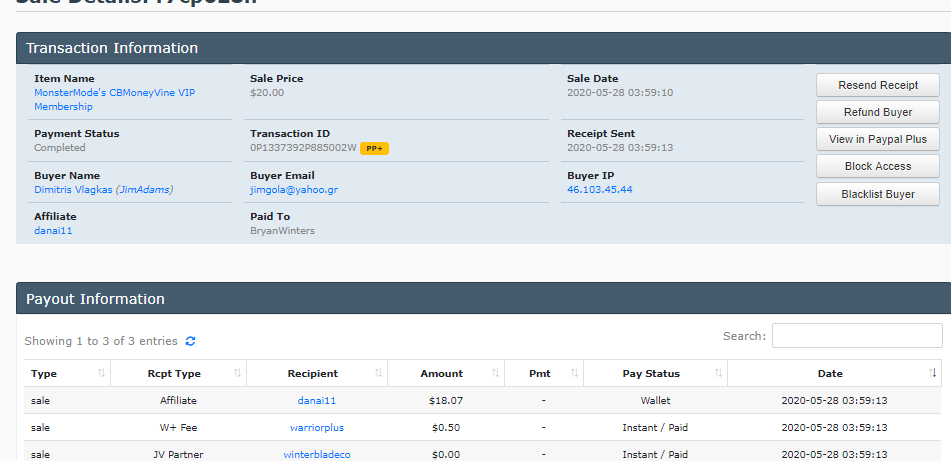Screen dimensions: 951x461
Task: Open the MonsterMode's CBMoneyVine VIP Membership link
Action: (x=115, y=99)
